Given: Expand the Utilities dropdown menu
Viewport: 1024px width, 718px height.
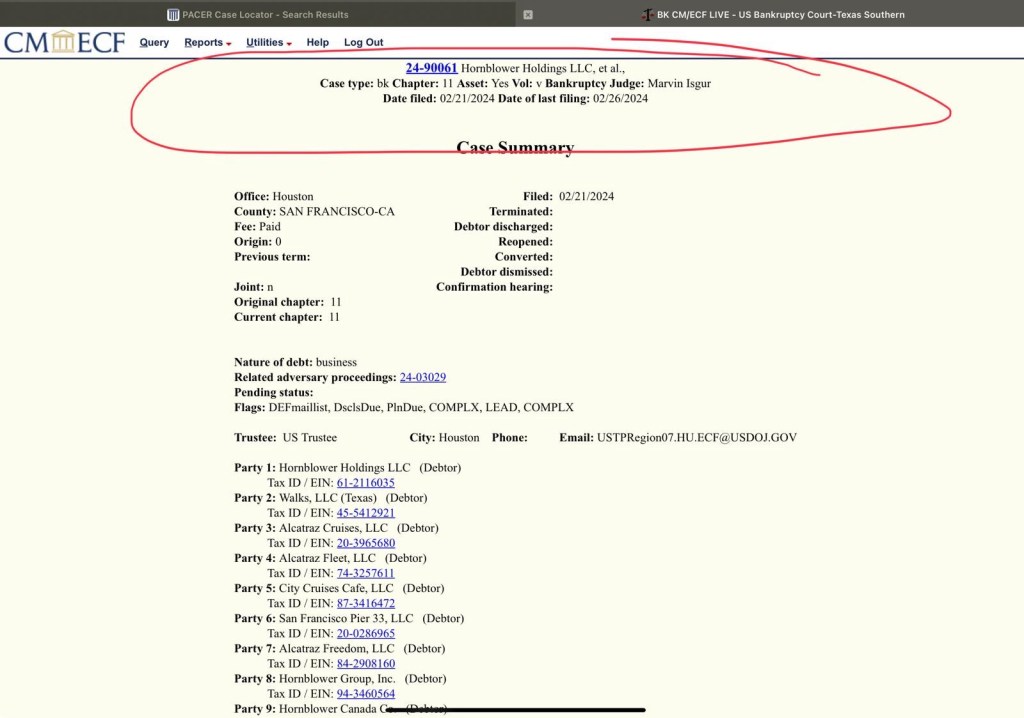Looking at the screenshot, I should pos(268,43).
